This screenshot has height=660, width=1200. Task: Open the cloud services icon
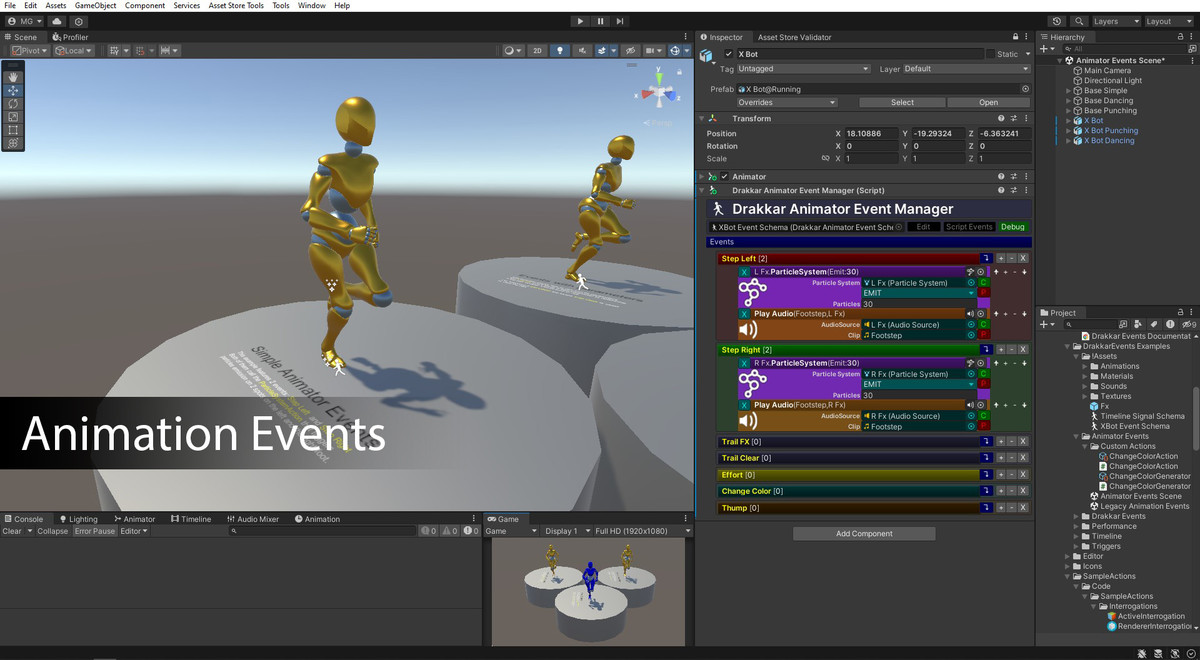click(x=56, y=21)
